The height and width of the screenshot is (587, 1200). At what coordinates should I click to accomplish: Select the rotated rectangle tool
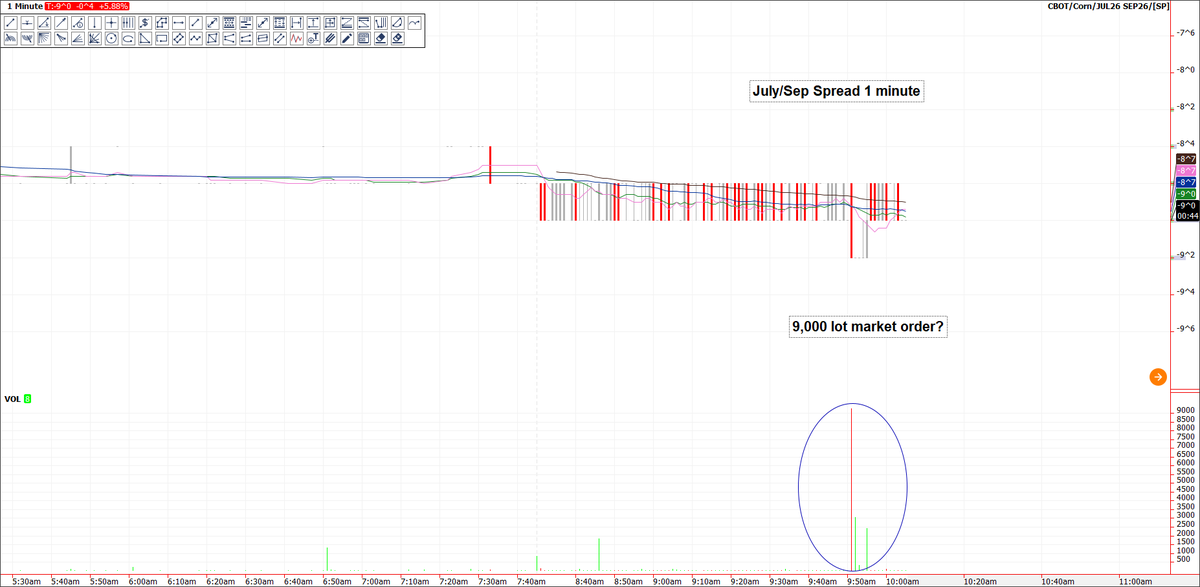pyautogui.click(x=179, y=38)
